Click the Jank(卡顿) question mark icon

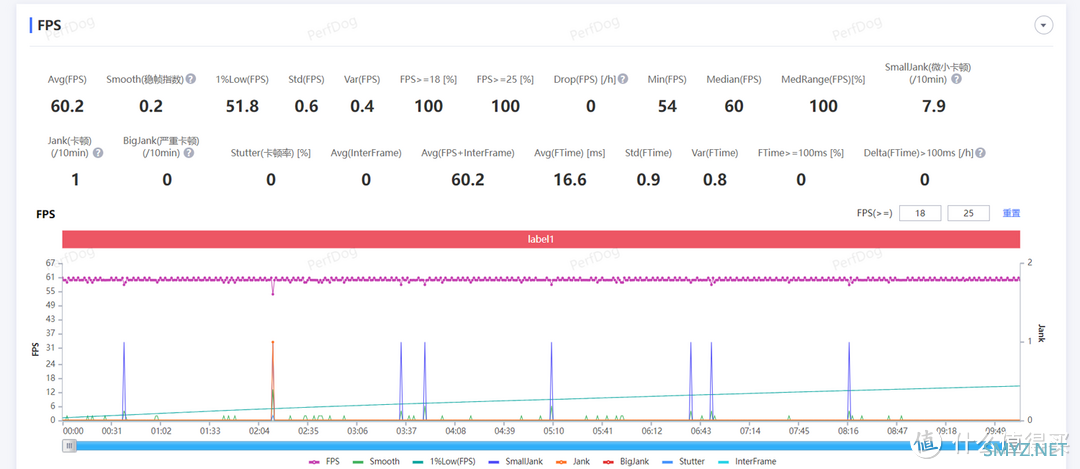[x=98, y=153]
